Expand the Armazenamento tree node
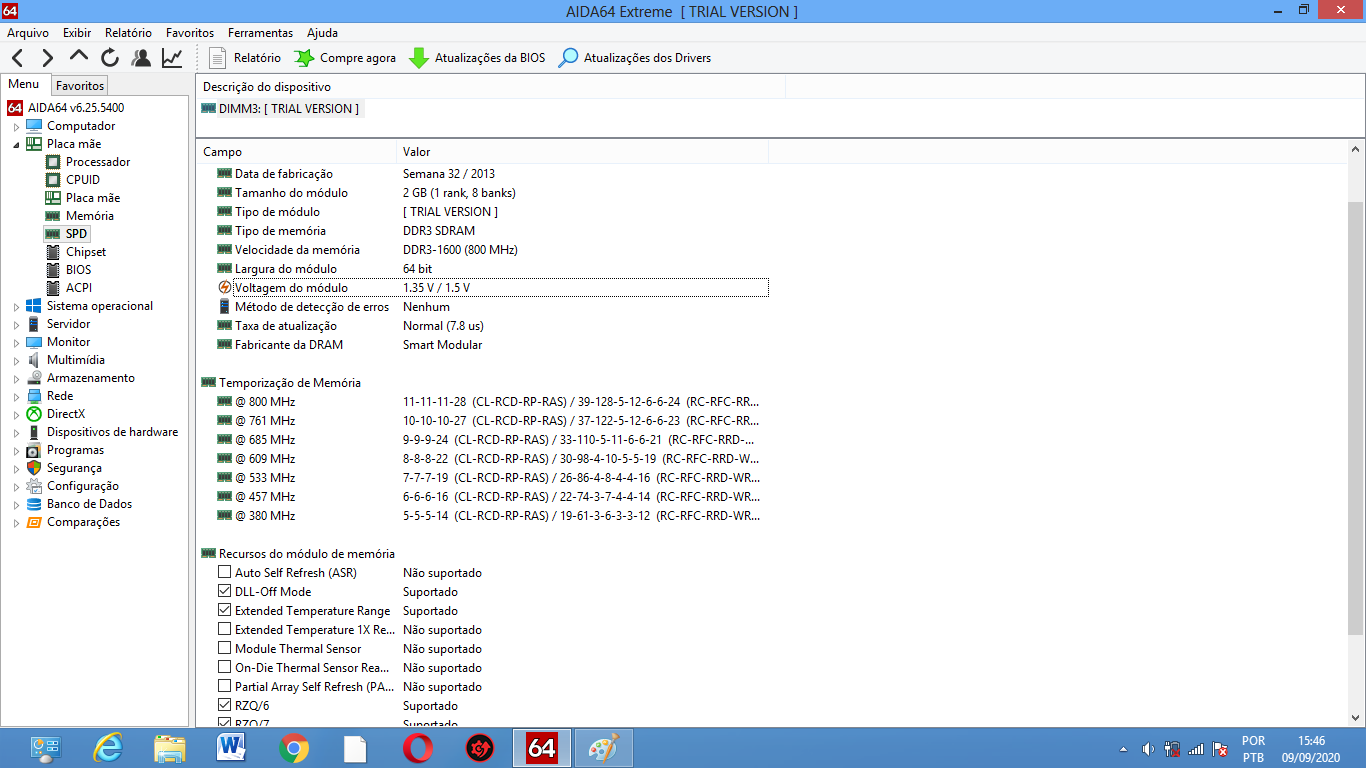 click(x=16, y=379)
